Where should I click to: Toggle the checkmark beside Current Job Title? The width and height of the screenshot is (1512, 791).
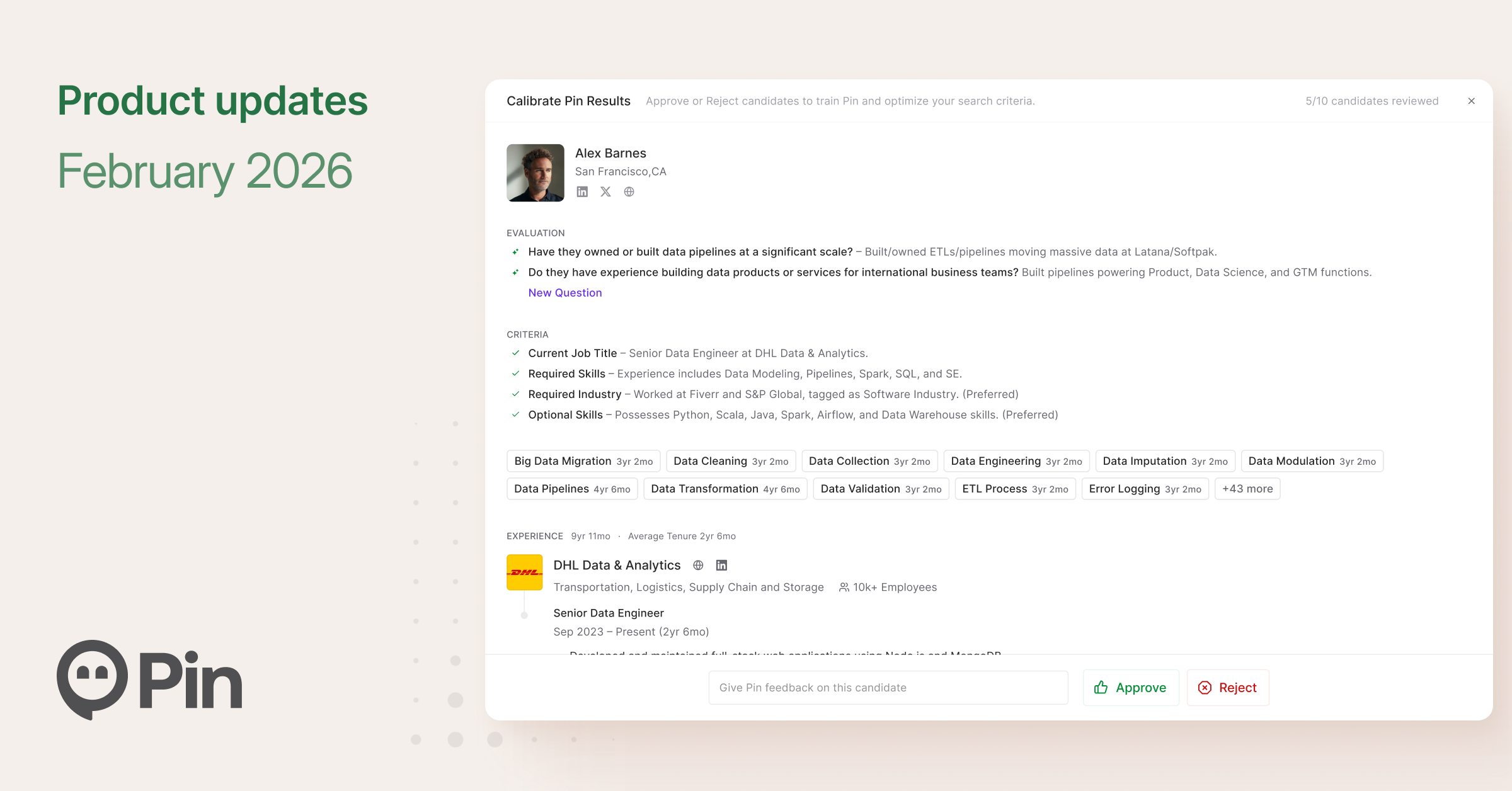pyautogui.click(x=516, y=353)
